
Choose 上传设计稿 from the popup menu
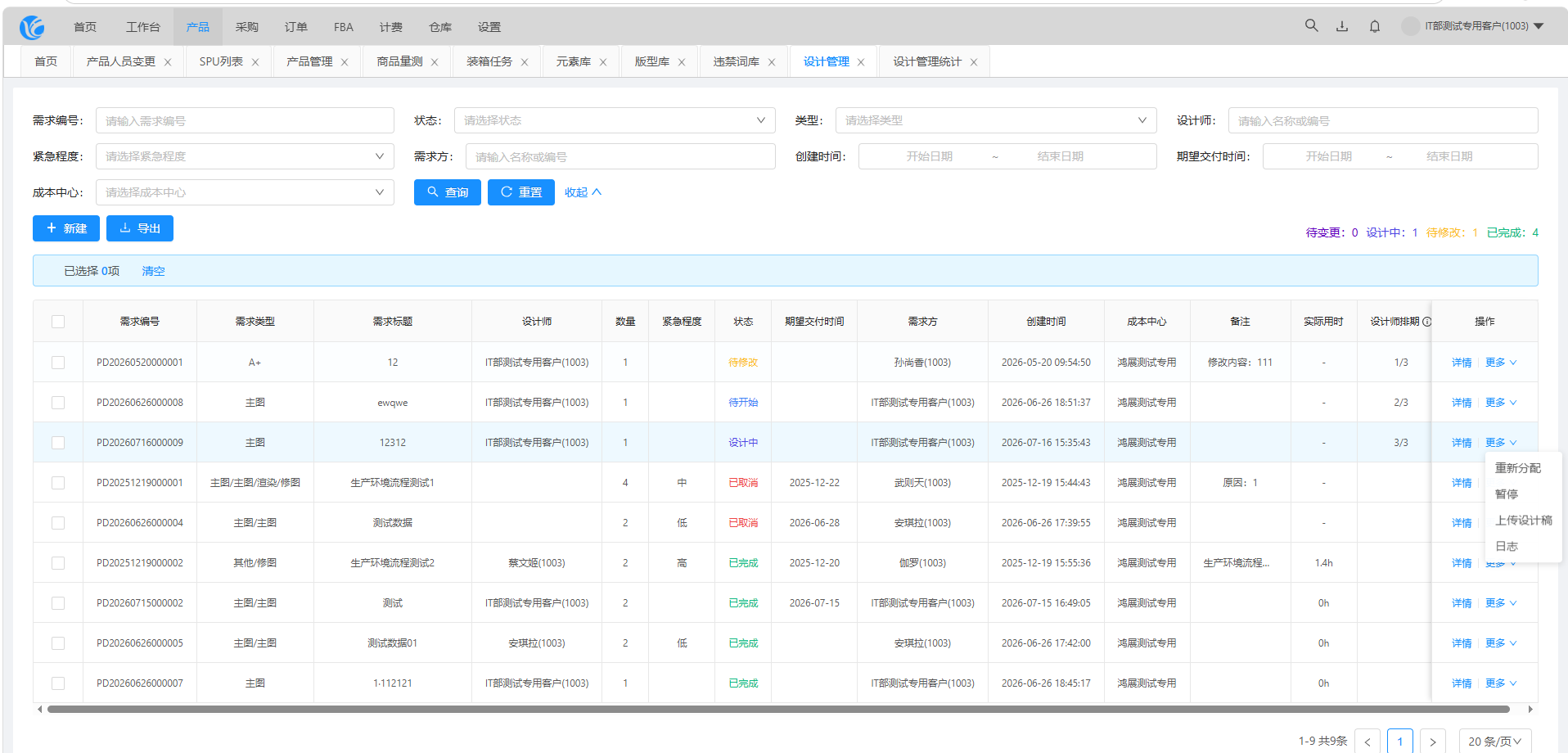pyautogui.click(x=1523, y=520)
